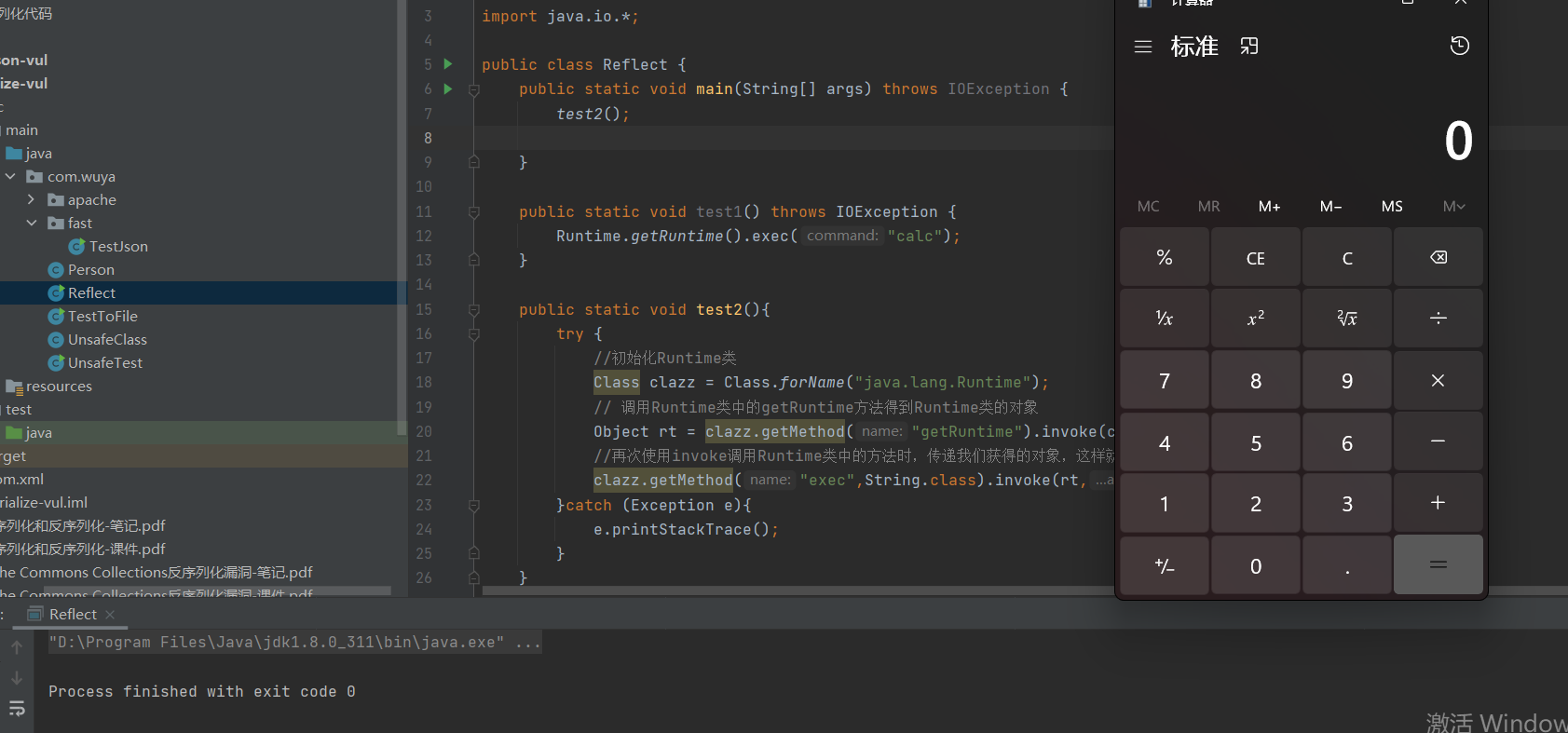
Task: Click the divide key in Calculator
Action: coord(1438,318)
